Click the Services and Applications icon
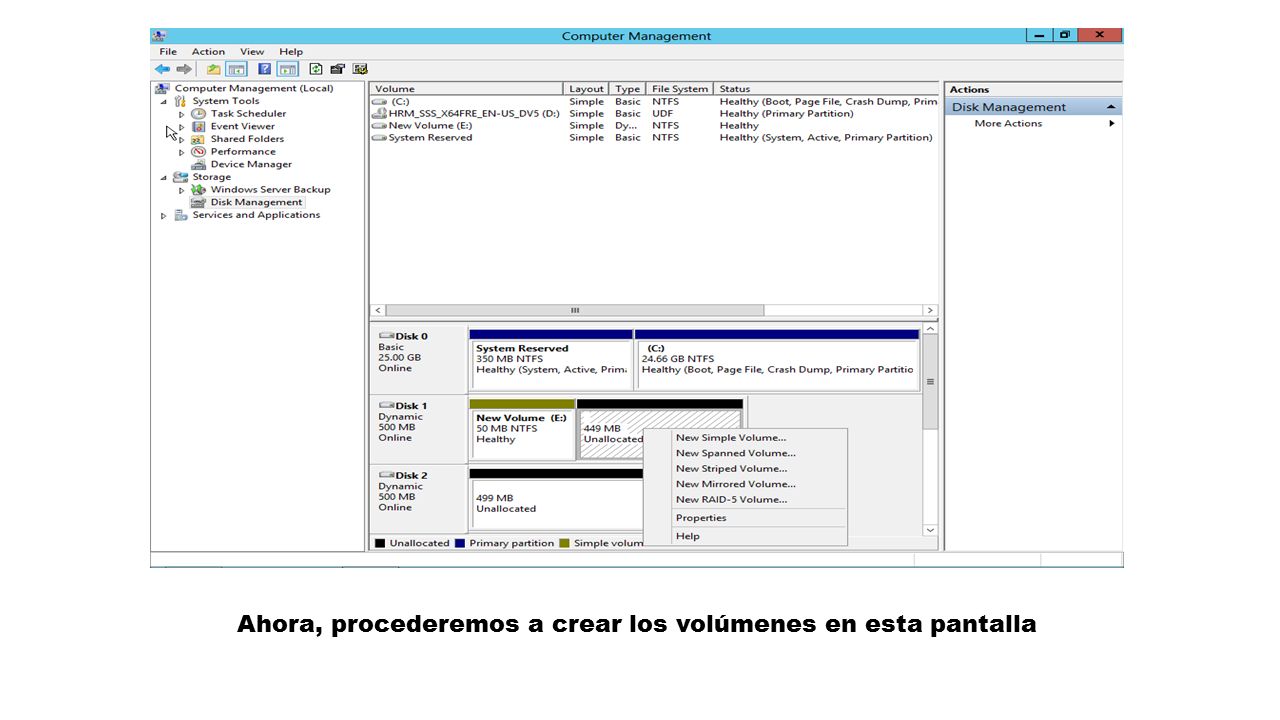1280x720 pixels. pyautogui.click(x=181, y=215)
